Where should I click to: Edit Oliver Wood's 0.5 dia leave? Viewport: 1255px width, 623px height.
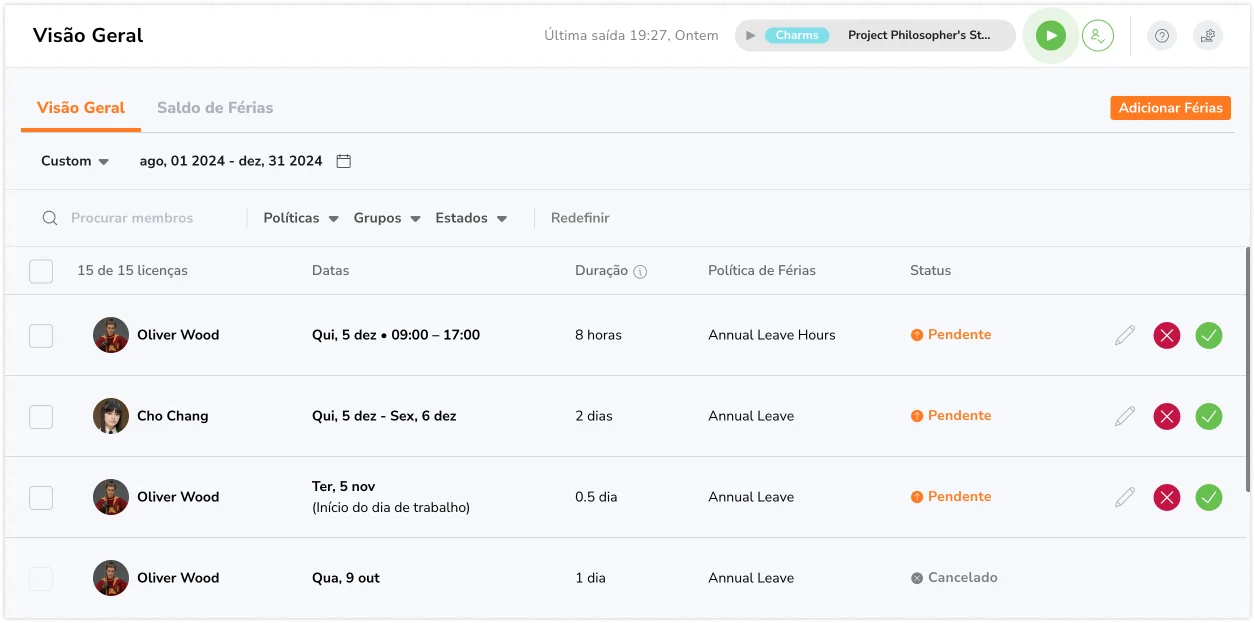(x=1125, y=497)
